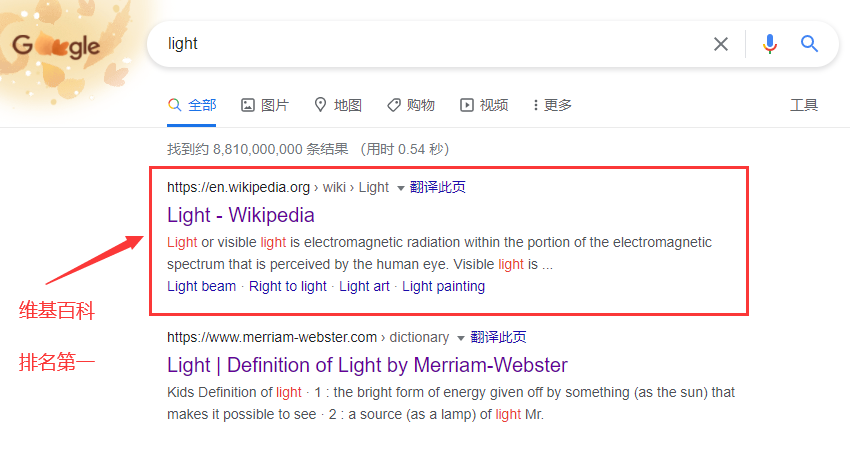Expand the 更多 more menu

tap(553, 105)
